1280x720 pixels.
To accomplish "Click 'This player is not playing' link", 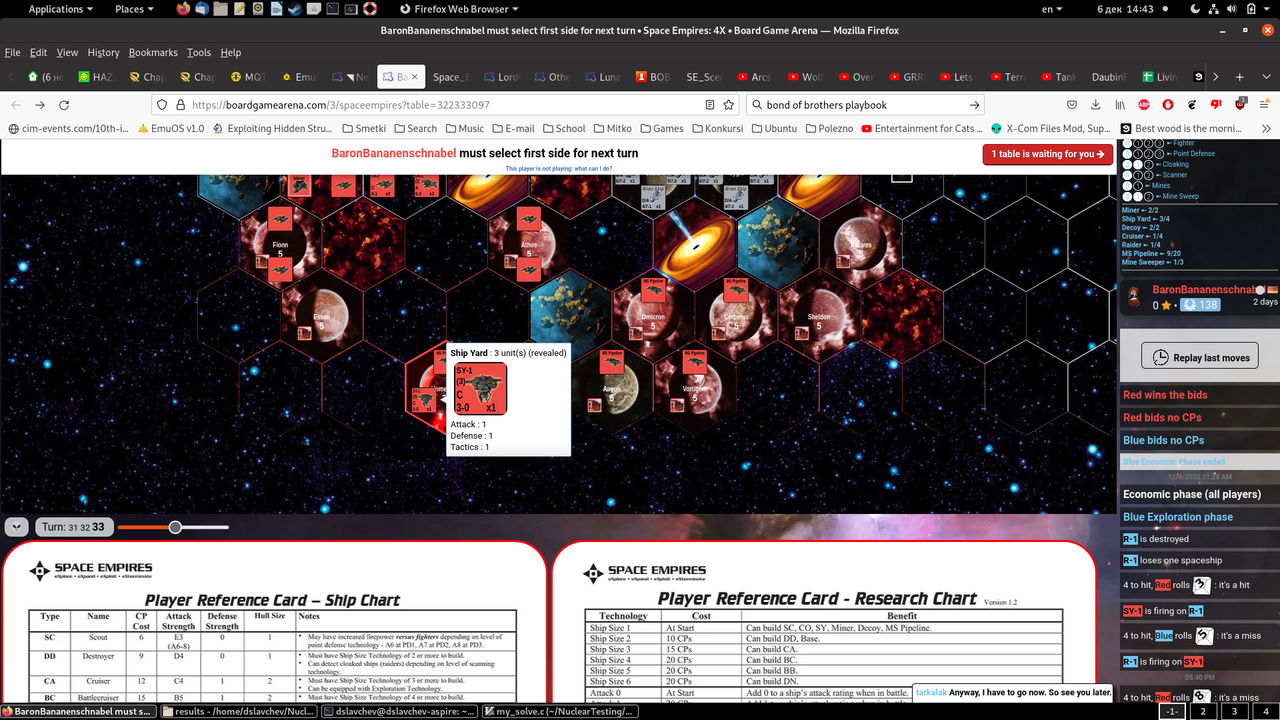I will click(x=558, y=168).
